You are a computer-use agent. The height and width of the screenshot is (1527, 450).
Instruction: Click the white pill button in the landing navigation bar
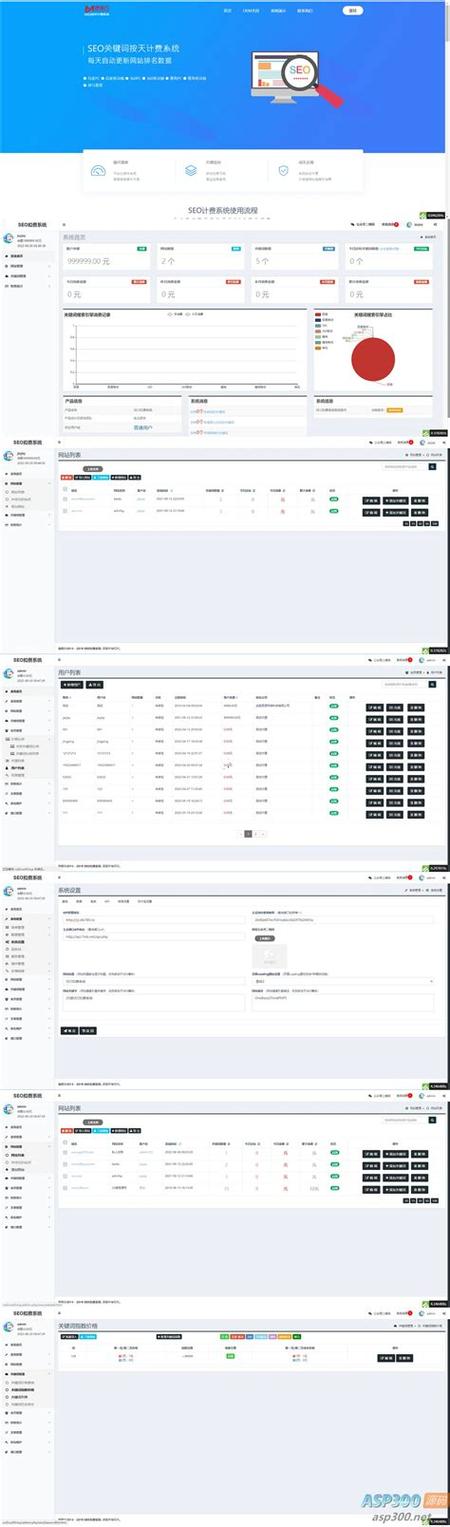point(351,11)
